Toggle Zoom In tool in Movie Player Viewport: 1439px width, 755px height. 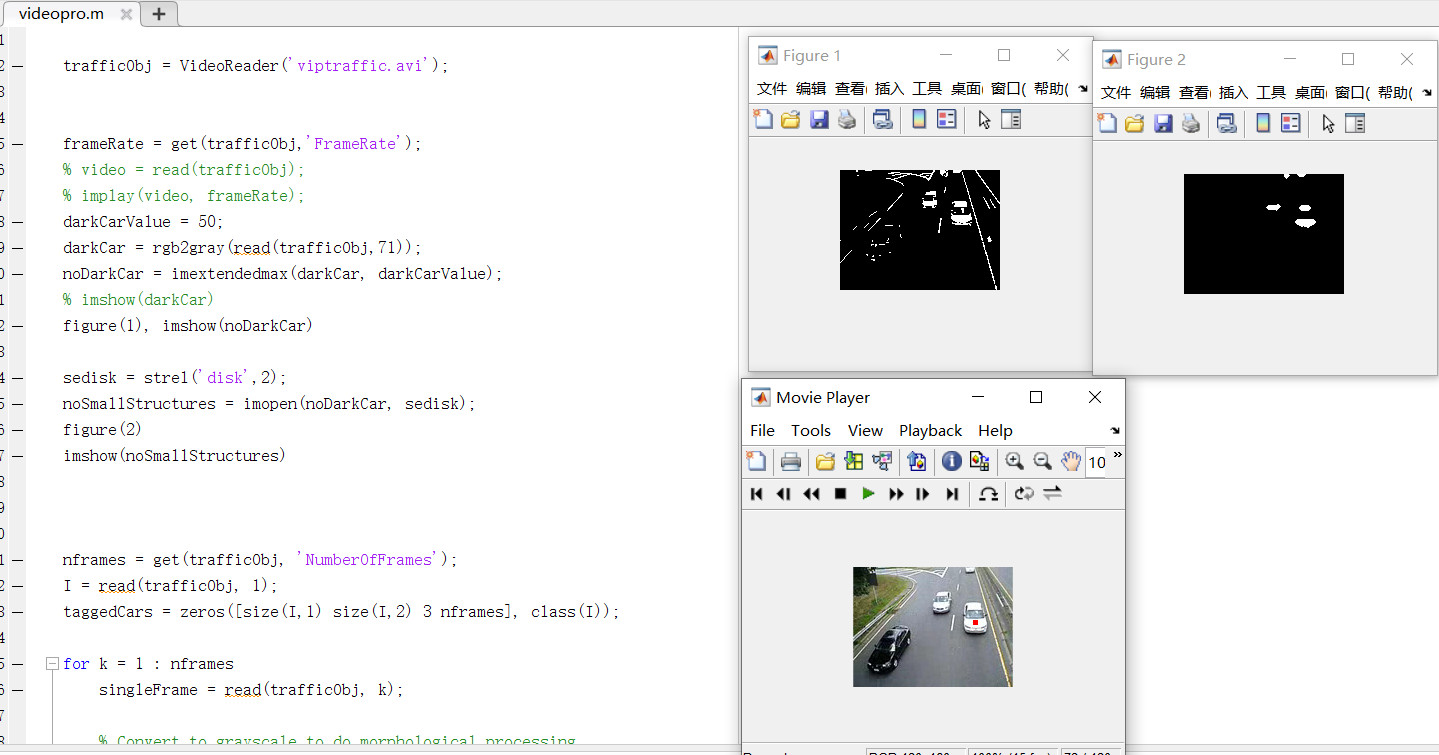coord(1014,461)
